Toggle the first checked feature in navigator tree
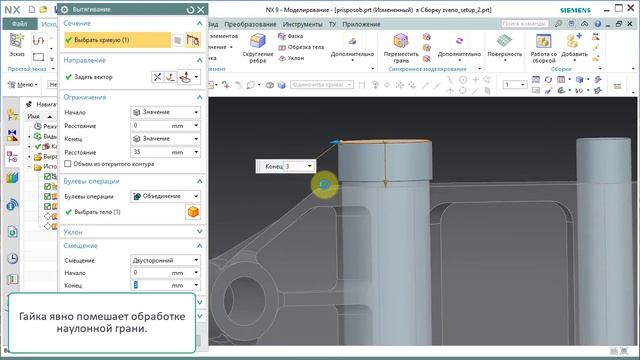 click(x=47, y=177)
